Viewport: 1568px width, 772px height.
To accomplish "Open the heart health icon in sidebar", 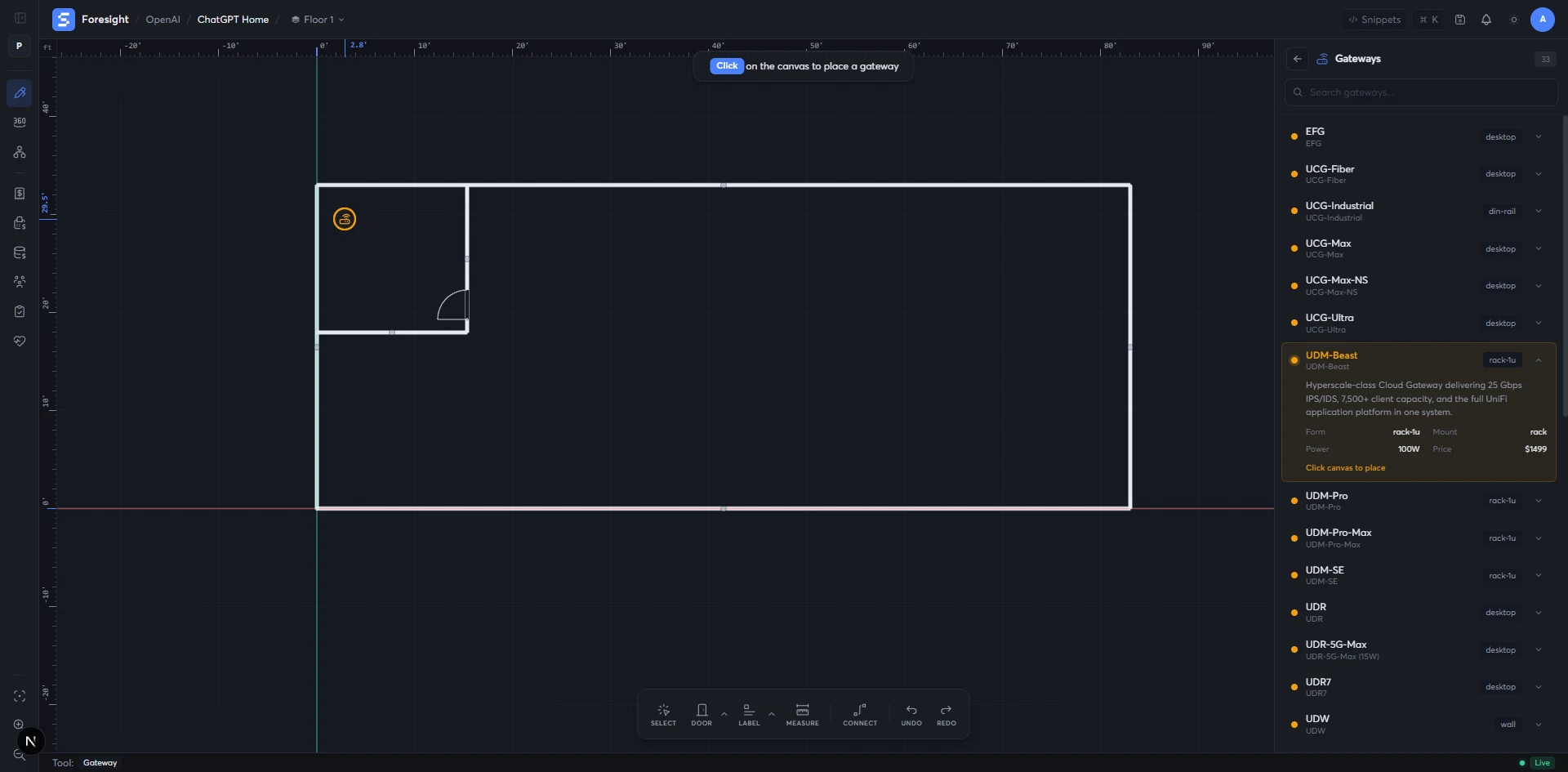I will point(20,341).
